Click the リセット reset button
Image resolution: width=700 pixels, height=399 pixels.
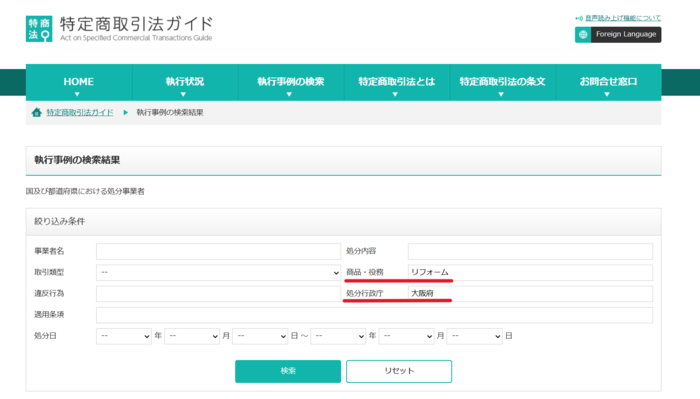pyautogui.click(x=399, y=371)
